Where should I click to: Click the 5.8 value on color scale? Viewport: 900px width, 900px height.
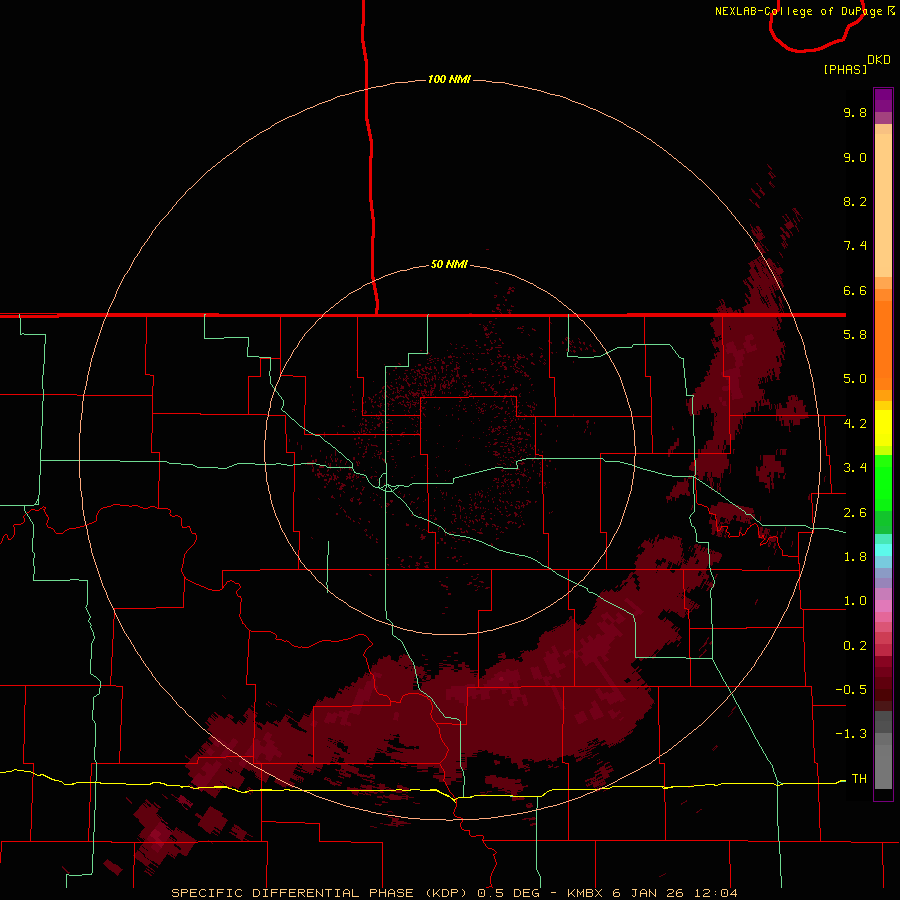point(855,335)
